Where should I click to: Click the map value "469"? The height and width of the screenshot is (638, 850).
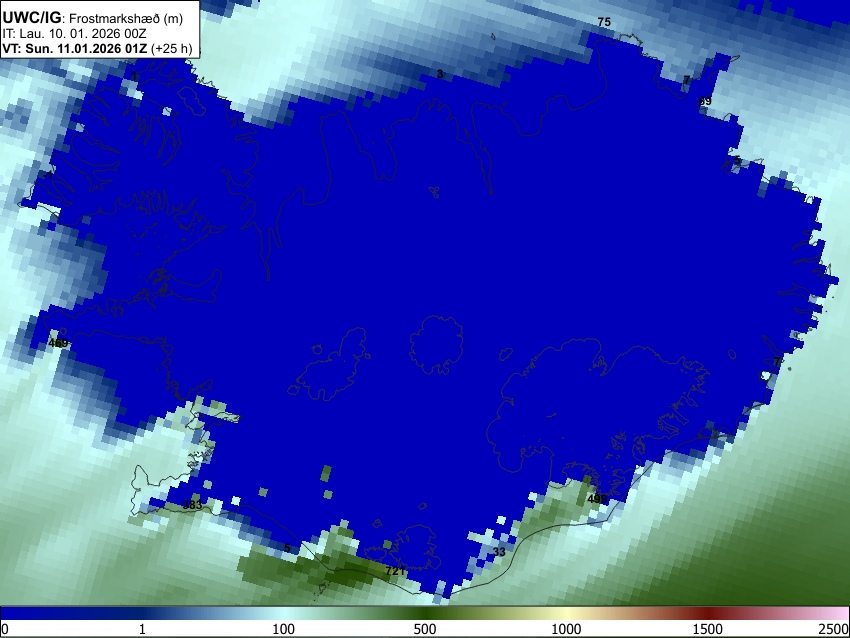(x=58, y=343)
